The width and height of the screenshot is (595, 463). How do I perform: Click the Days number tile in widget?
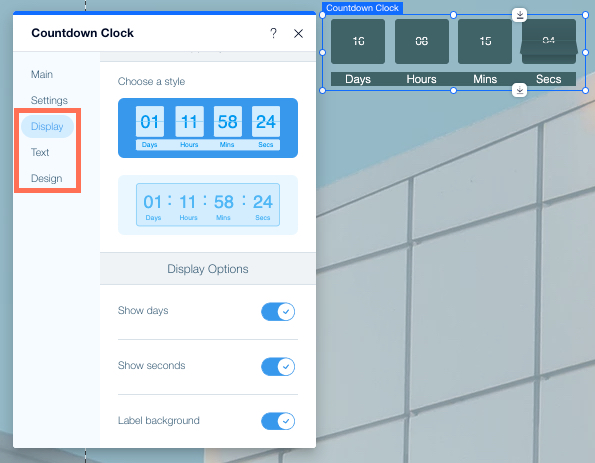pyautogui.click(x=358, y=41)
